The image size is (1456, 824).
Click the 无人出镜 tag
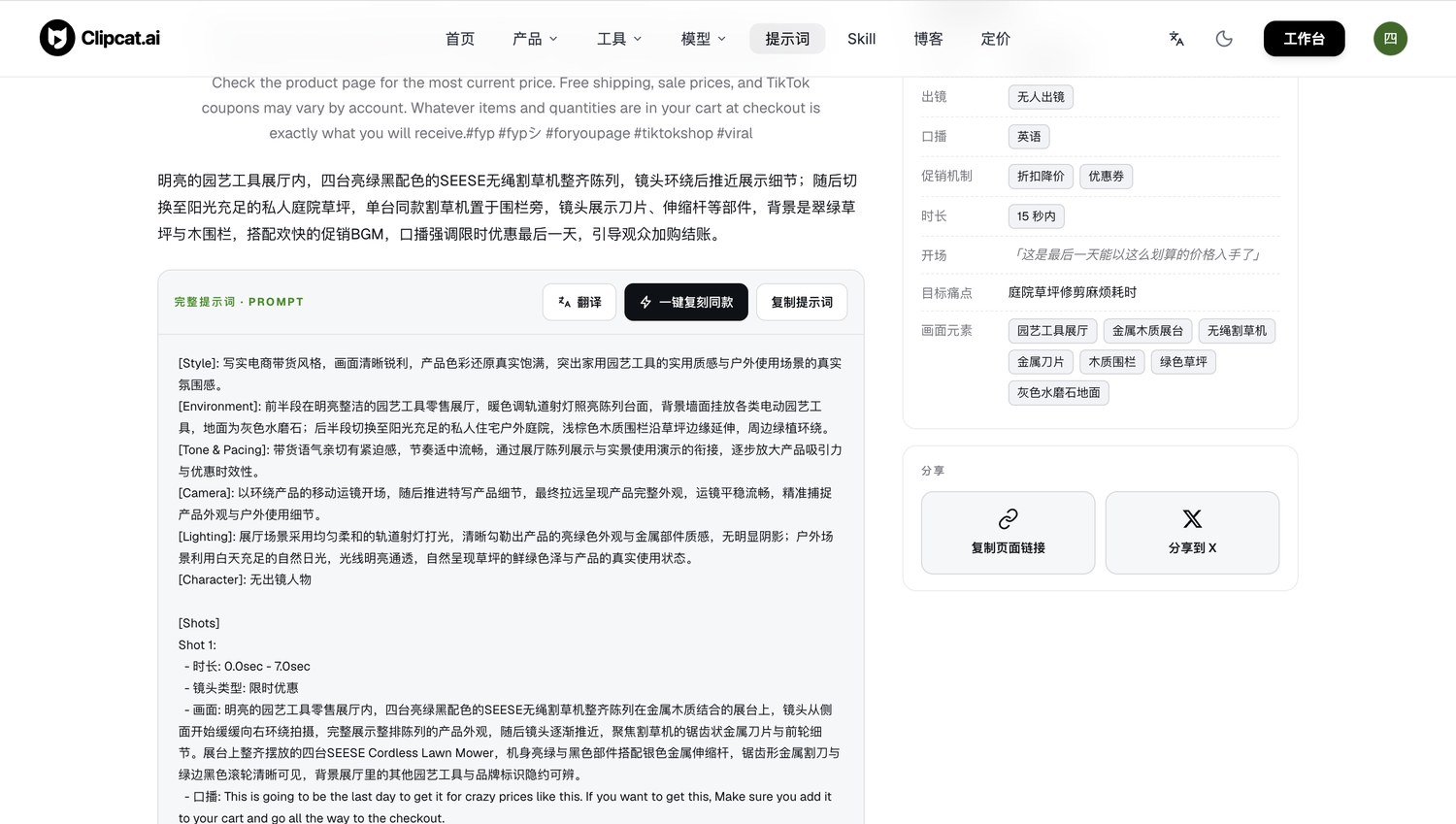pyautogui.click(x=1041, y=97)
